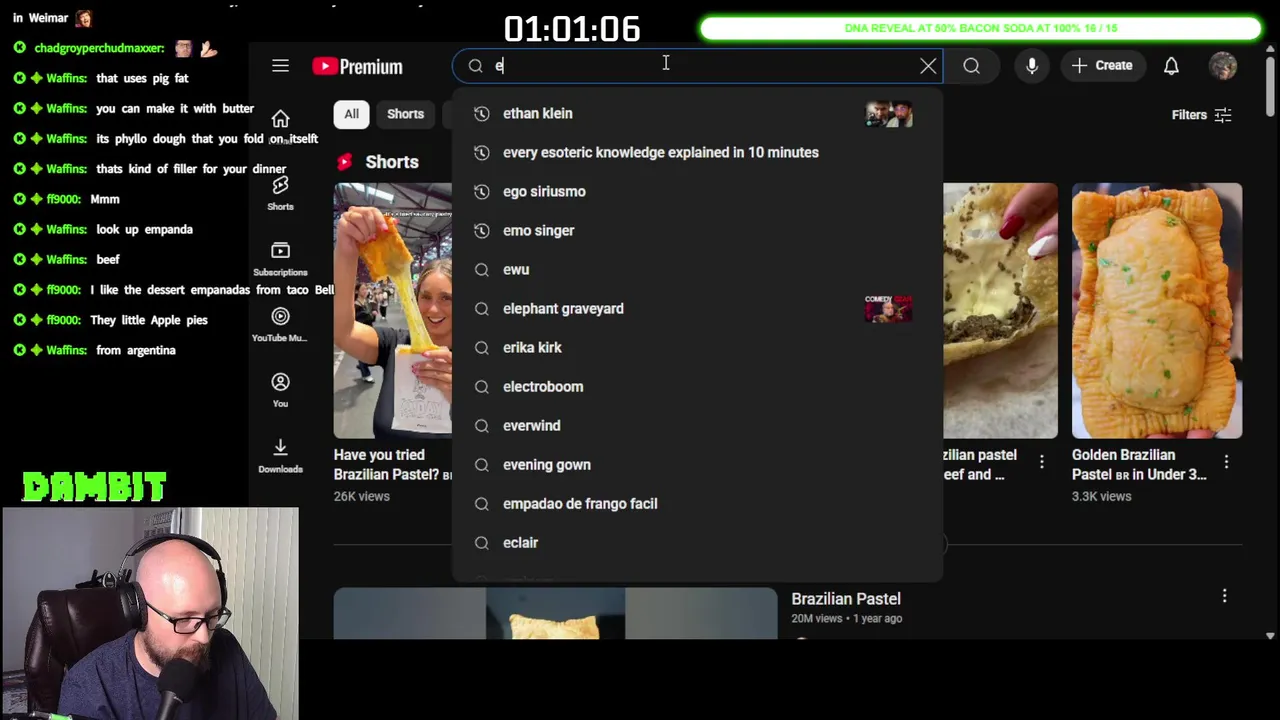Click the red Shorts shelf icon
This screenshot has width=1280, height=720.
coord(345,162)
